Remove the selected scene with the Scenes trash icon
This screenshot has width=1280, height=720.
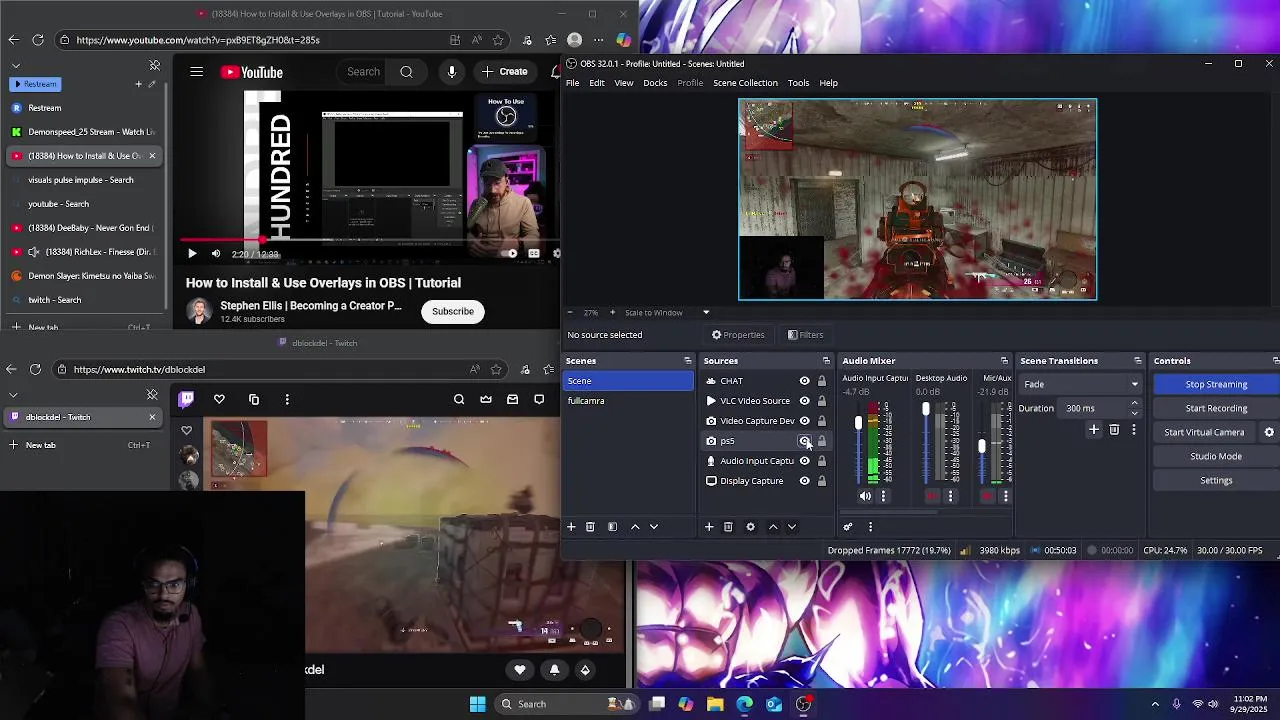coord(590,527)
